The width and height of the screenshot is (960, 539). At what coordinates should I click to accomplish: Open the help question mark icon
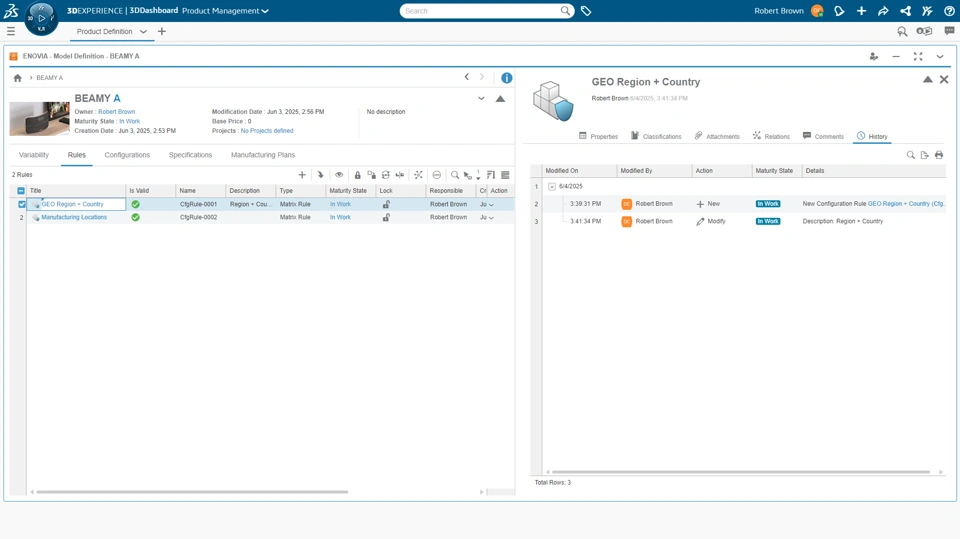(x=949, y=11)
